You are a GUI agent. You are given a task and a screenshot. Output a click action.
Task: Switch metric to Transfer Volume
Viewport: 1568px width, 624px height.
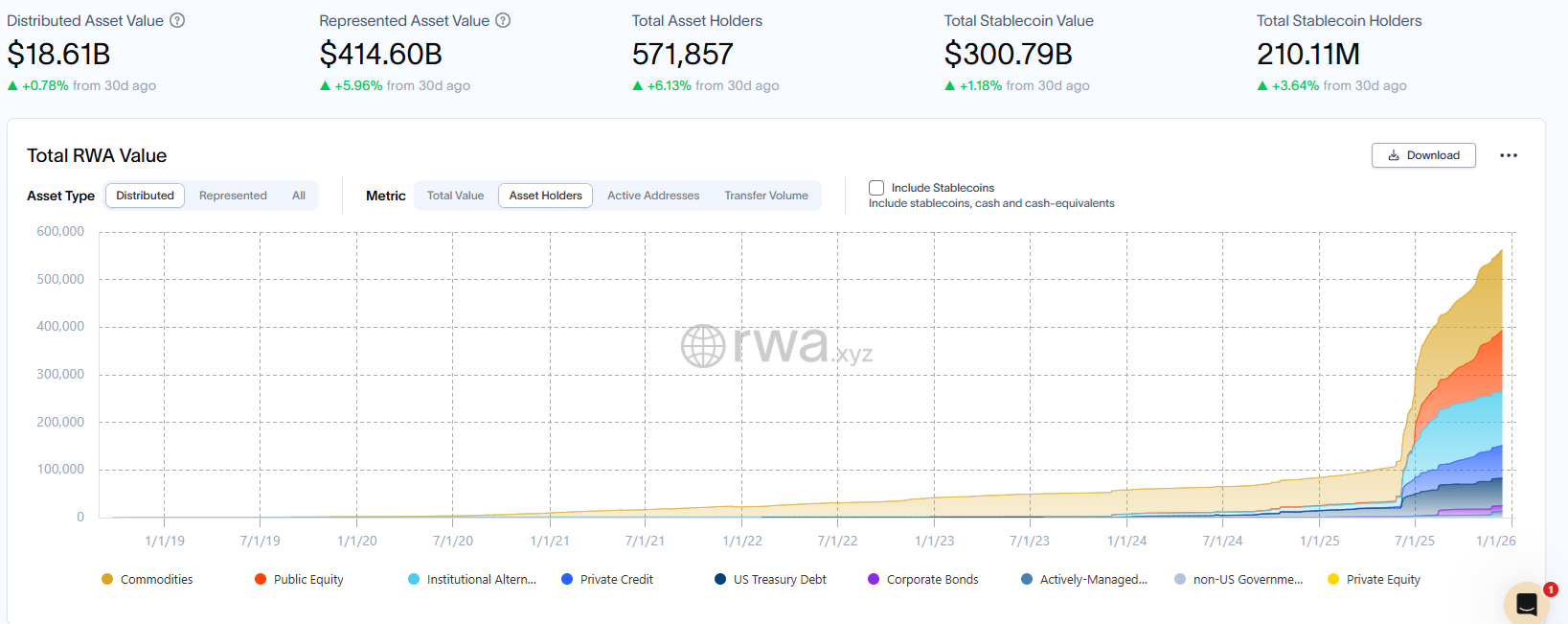coord(765,196)
